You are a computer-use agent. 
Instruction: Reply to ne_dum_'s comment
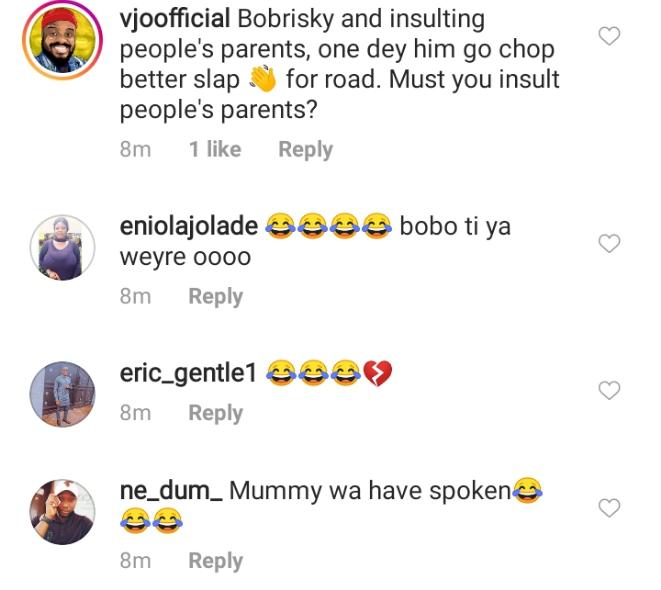(216, 561)
